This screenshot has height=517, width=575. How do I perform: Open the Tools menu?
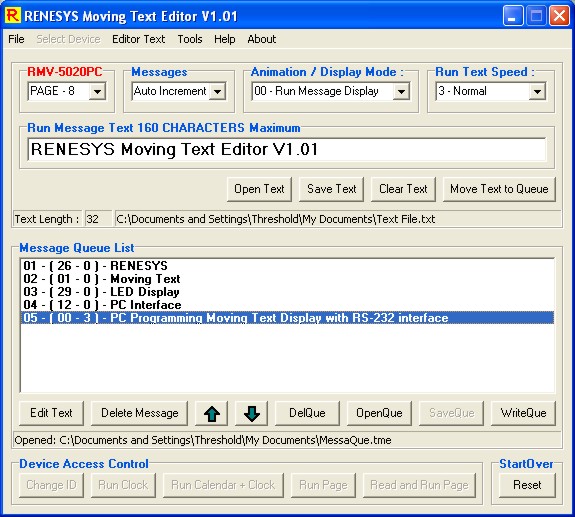point(190,39)
